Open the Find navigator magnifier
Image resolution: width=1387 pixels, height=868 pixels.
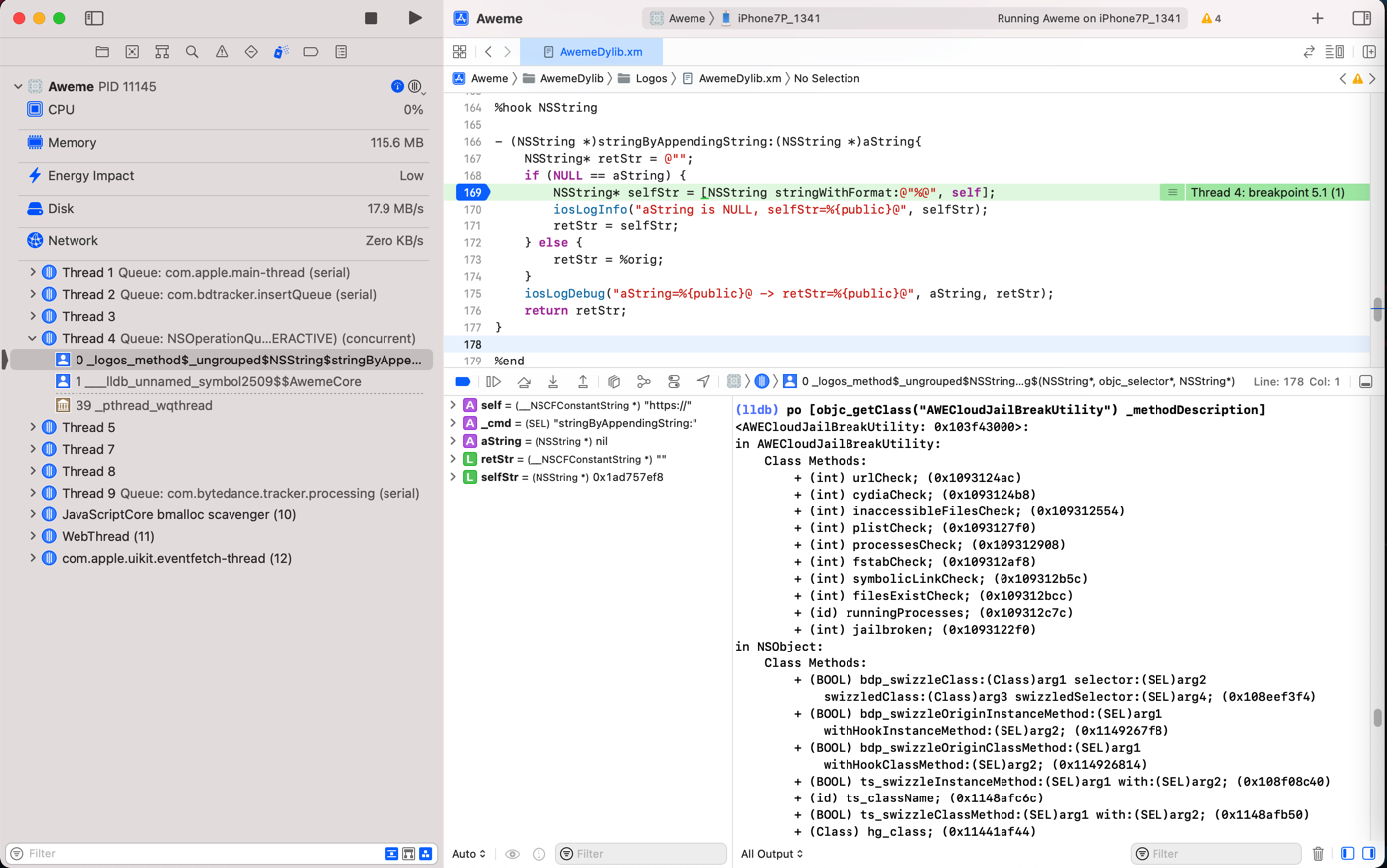point(192,52)
